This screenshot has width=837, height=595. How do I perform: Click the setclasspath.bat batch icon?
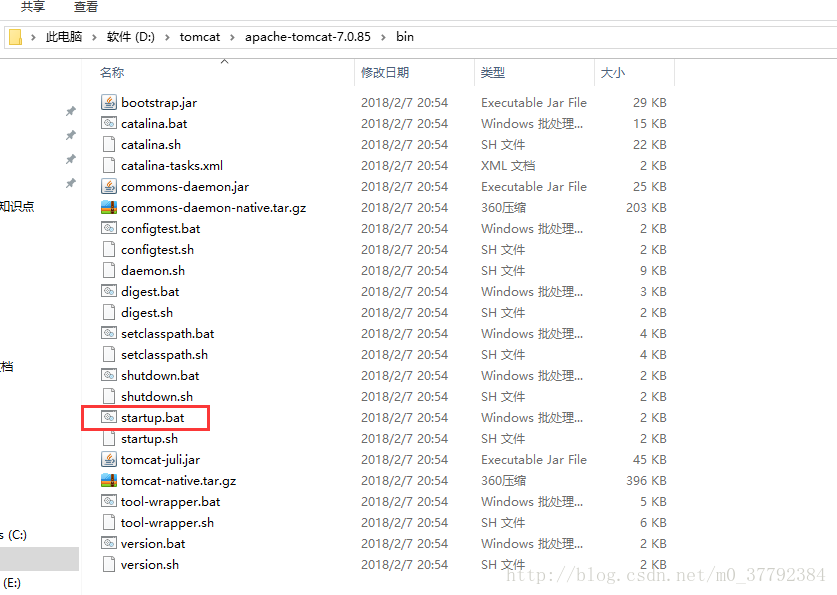pyautogui.click(x=109, y=333)
